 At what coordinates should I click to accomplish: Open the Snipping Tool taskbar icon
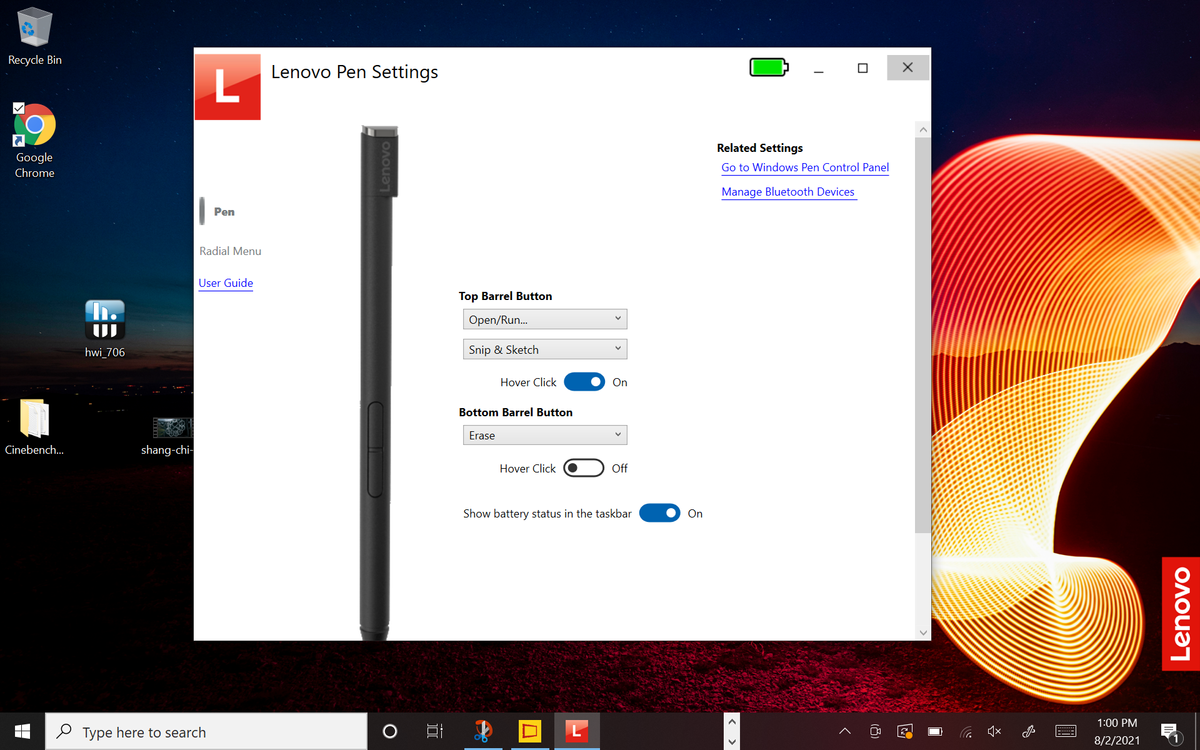coord(482,731)
